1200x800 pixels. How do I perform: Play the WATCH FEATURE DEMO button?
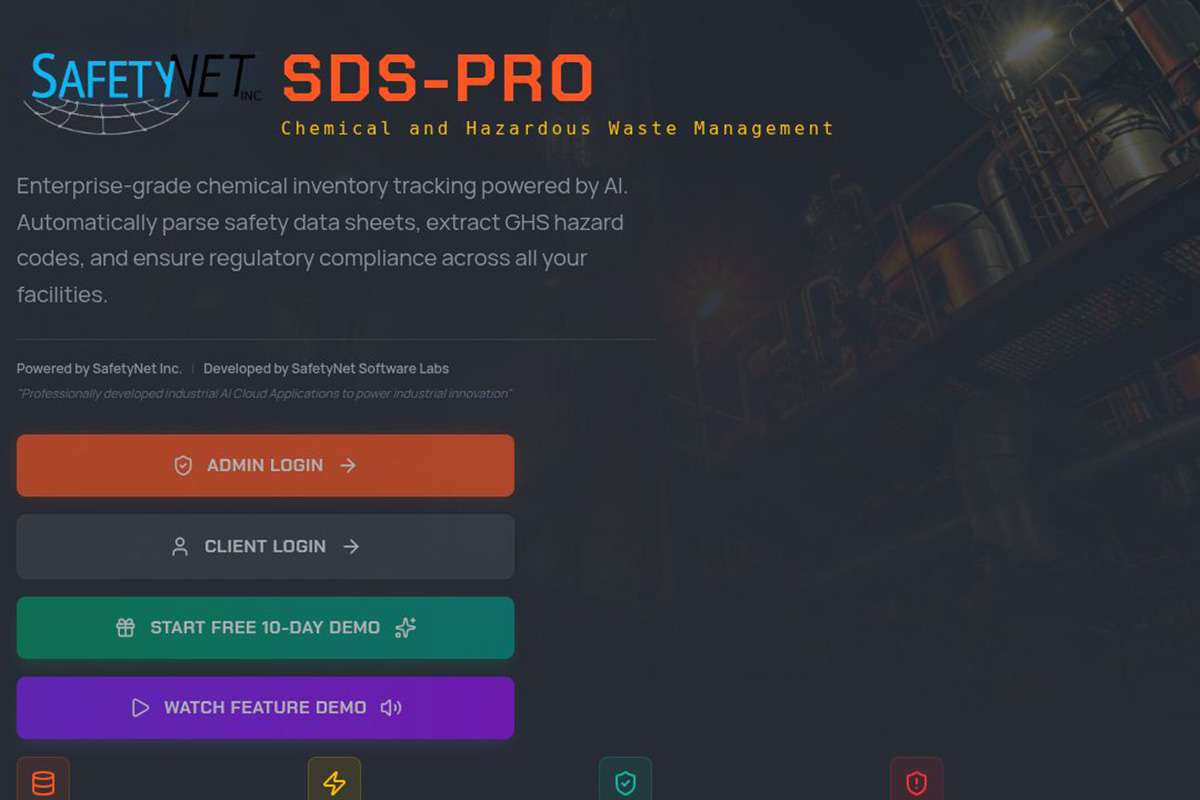[x=265, y=708]
